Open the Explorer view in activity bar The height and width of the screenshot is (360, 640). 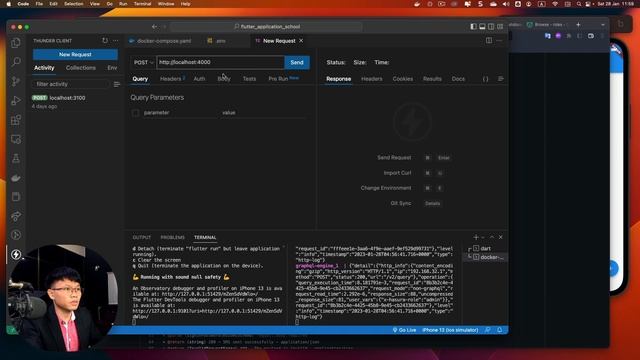click(x=16, y=43)
